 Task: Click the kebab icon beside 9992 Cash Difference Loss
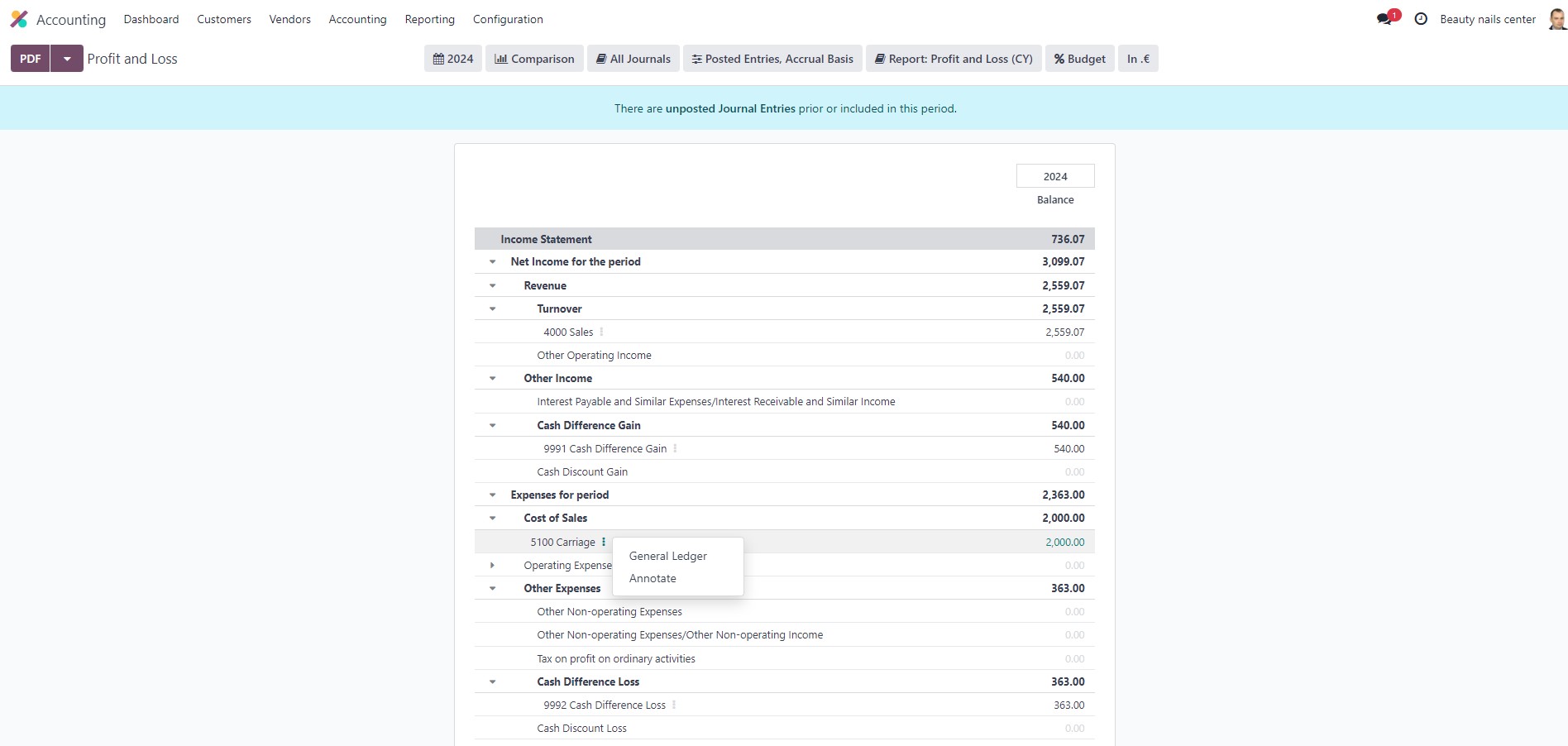674,705
